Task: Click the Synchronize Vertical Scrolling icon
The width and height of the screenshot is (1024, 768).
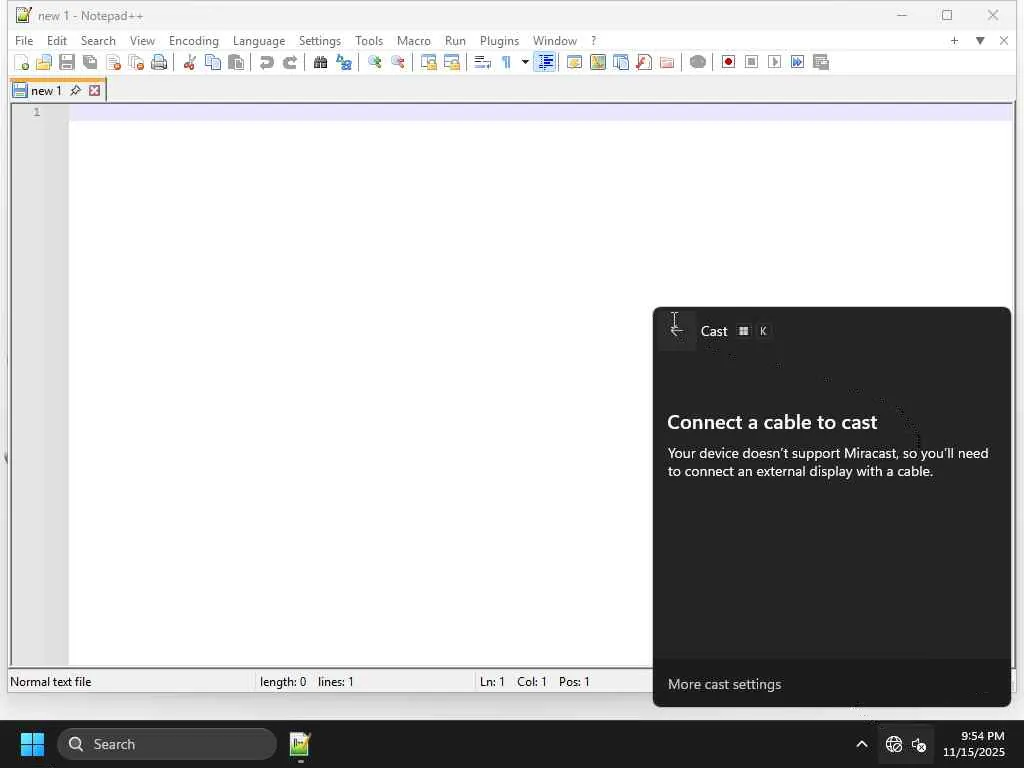Action: point(428,62)
